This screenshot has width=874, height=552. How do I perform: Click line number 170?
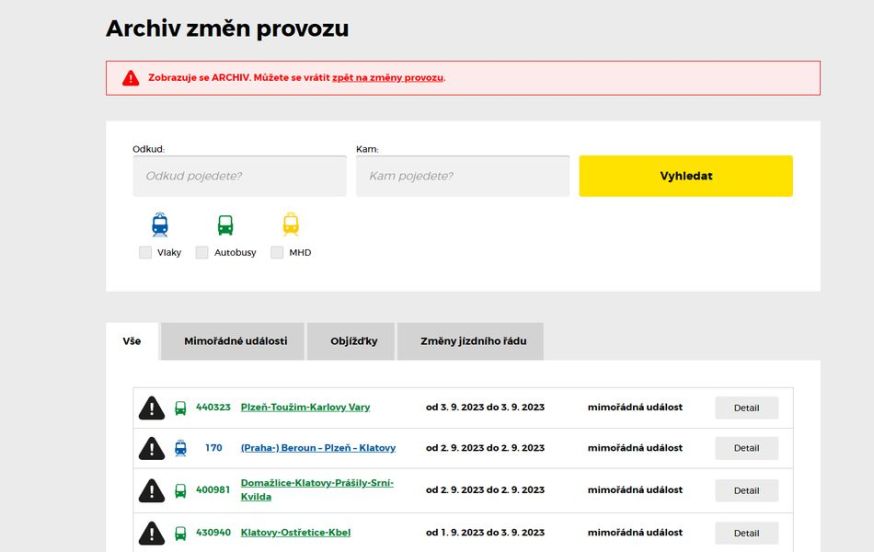pyautogui.click(x=213, y=448)
